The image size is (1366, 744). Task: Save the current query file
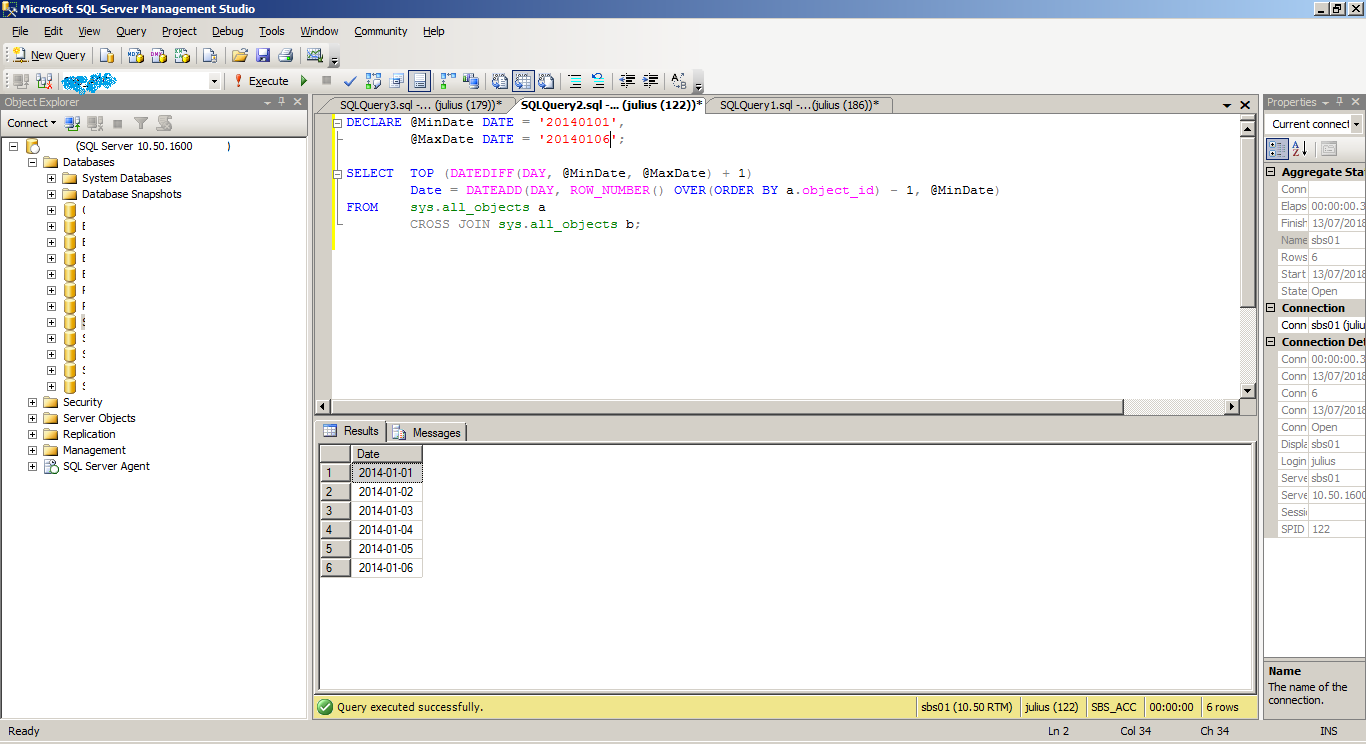[x=264, y=55]
